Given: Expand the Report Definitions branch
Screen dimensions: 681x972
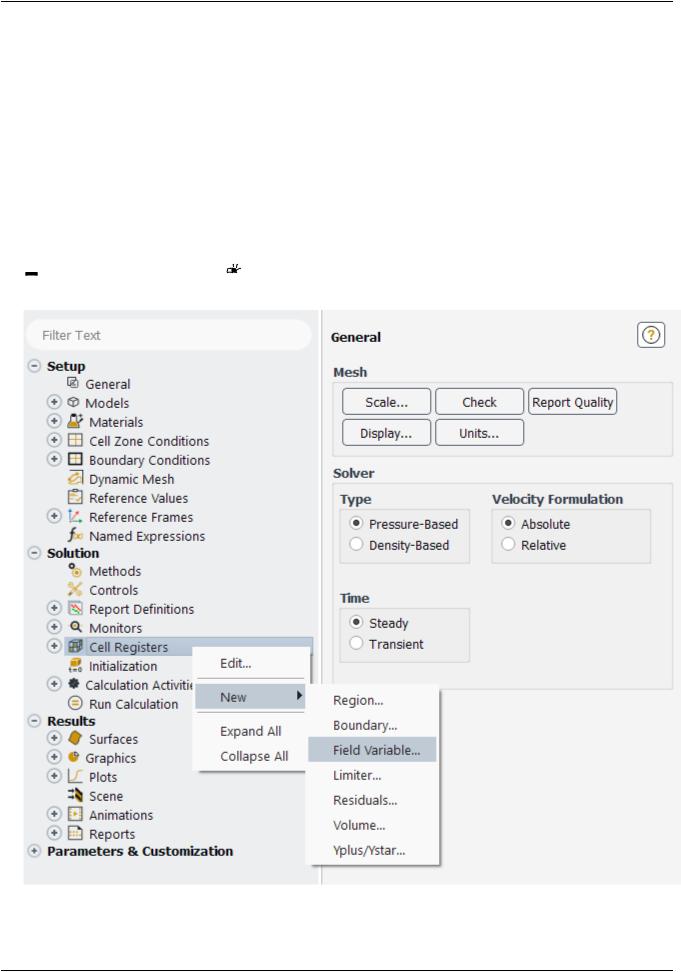Looking at the screenshot, I should point(55,608).
